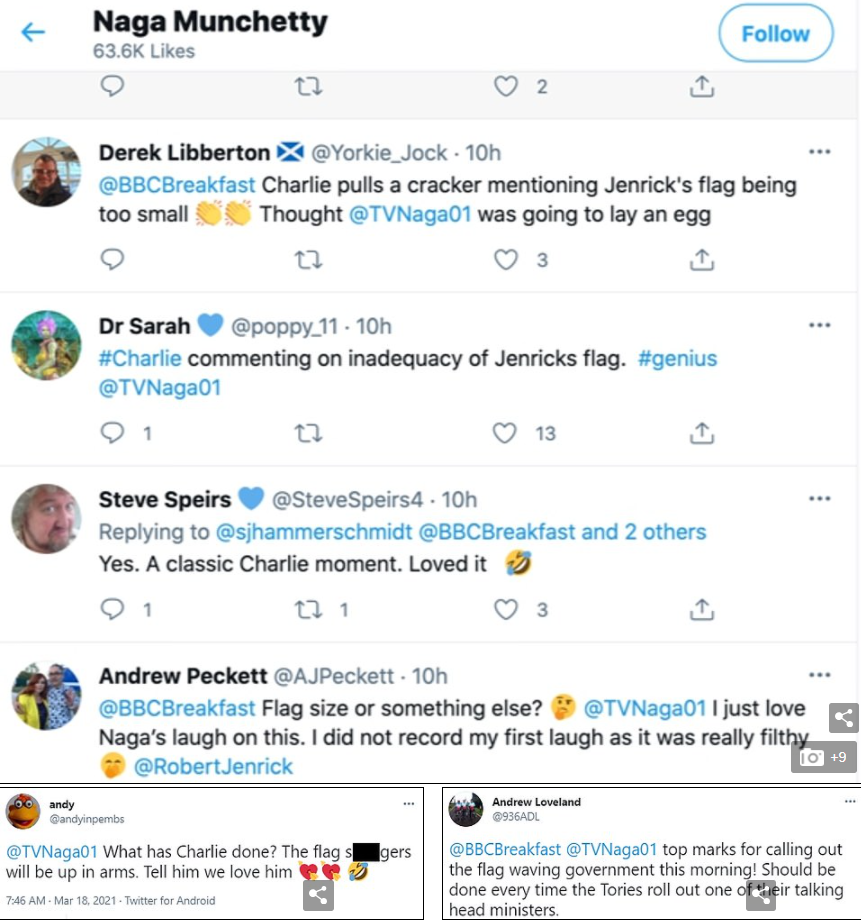Open more options on Derek Libberton's tweet

[820, 153]
